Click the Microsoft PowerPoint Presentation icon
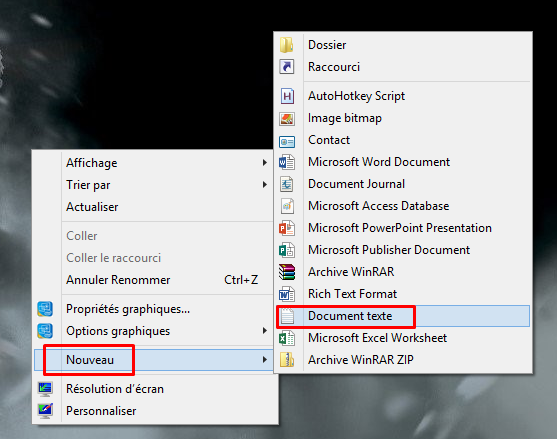This screenshot has height=439, width=557. 287,228
